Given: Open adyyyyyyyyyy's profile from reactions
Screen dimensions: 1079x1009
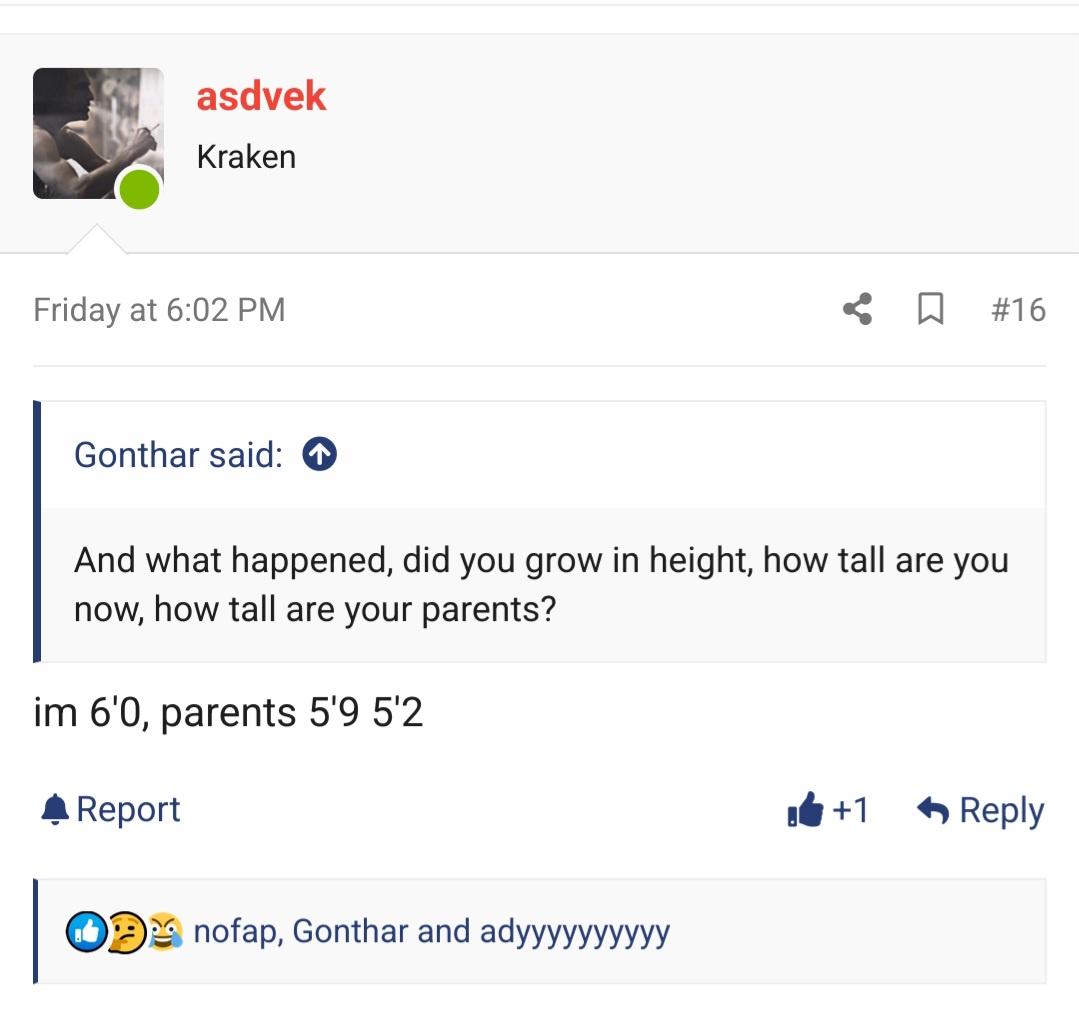Looking at the screenshot, I should [x=574, y=932].
